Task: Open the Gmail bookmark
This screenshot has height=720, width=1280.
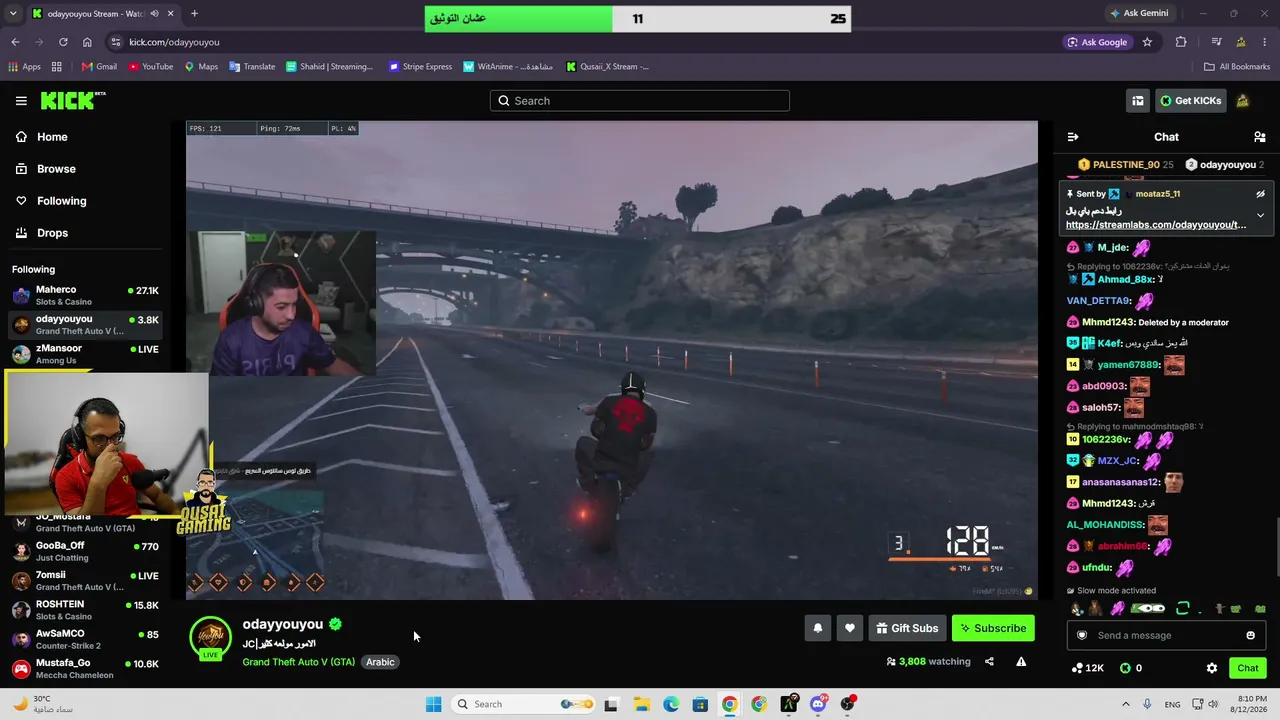Action: [99, 67]
